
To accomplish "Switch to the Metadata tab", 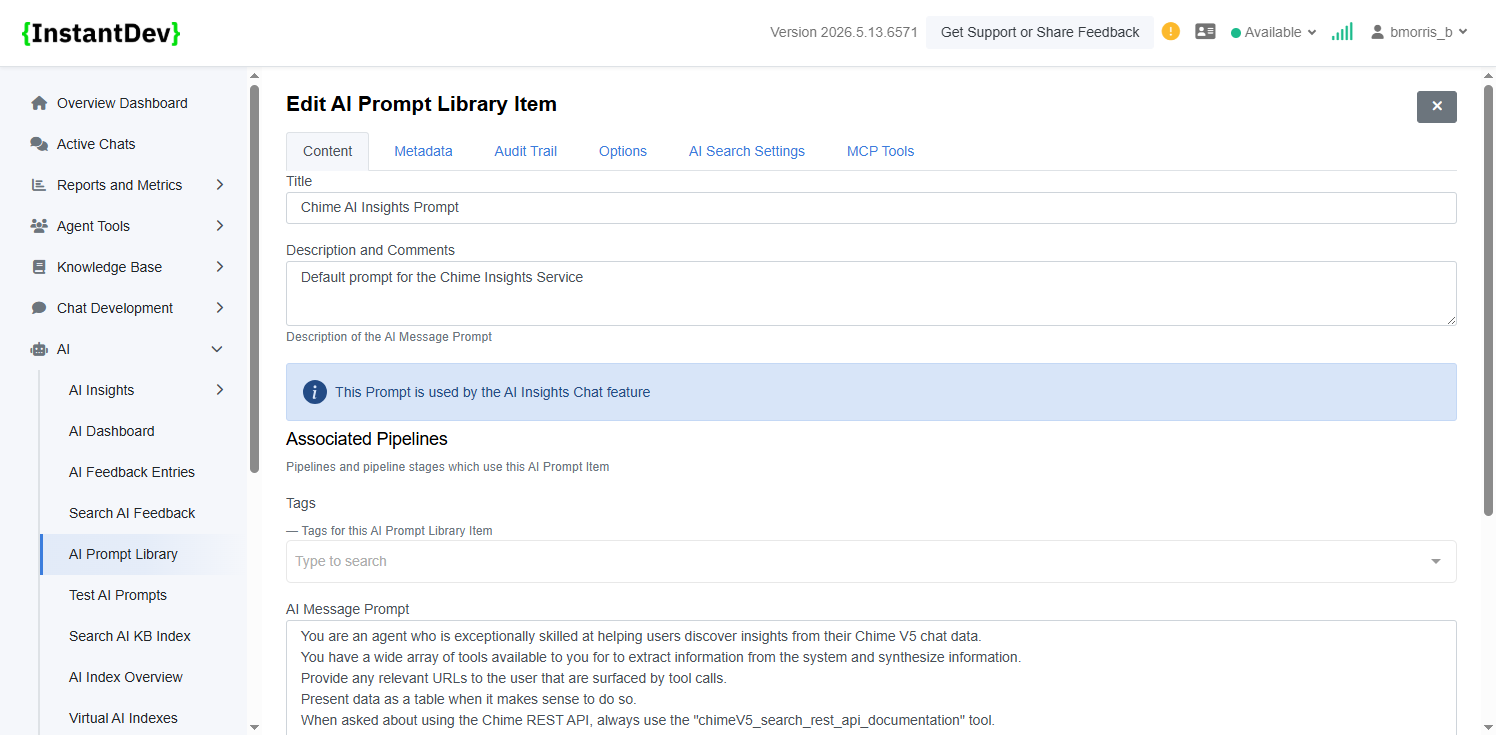I will click(423, 151).
